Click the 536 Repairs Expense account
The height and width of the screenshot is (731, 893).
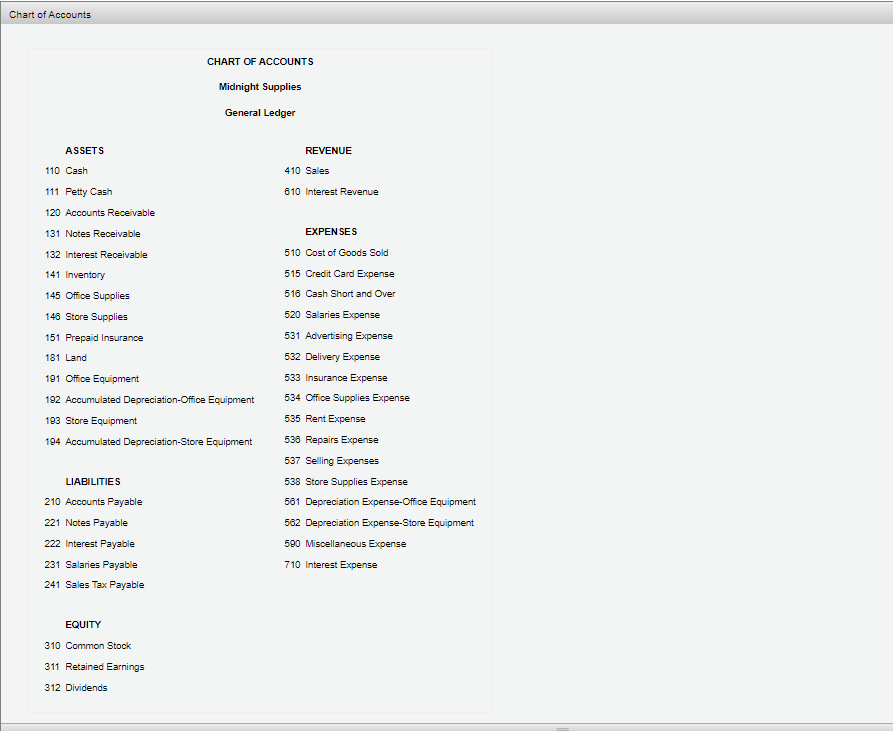tap(331, 440)
